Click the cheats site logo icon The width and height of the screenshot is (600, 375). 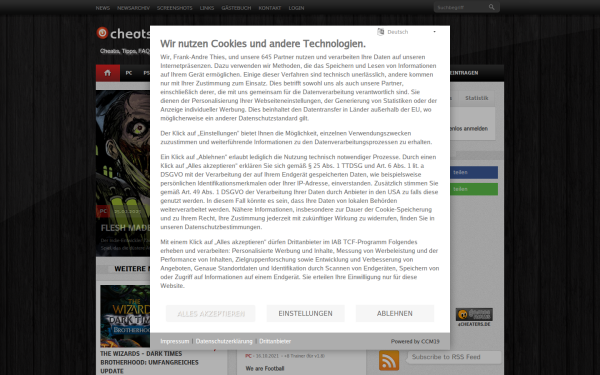click(x=102, y=33)
